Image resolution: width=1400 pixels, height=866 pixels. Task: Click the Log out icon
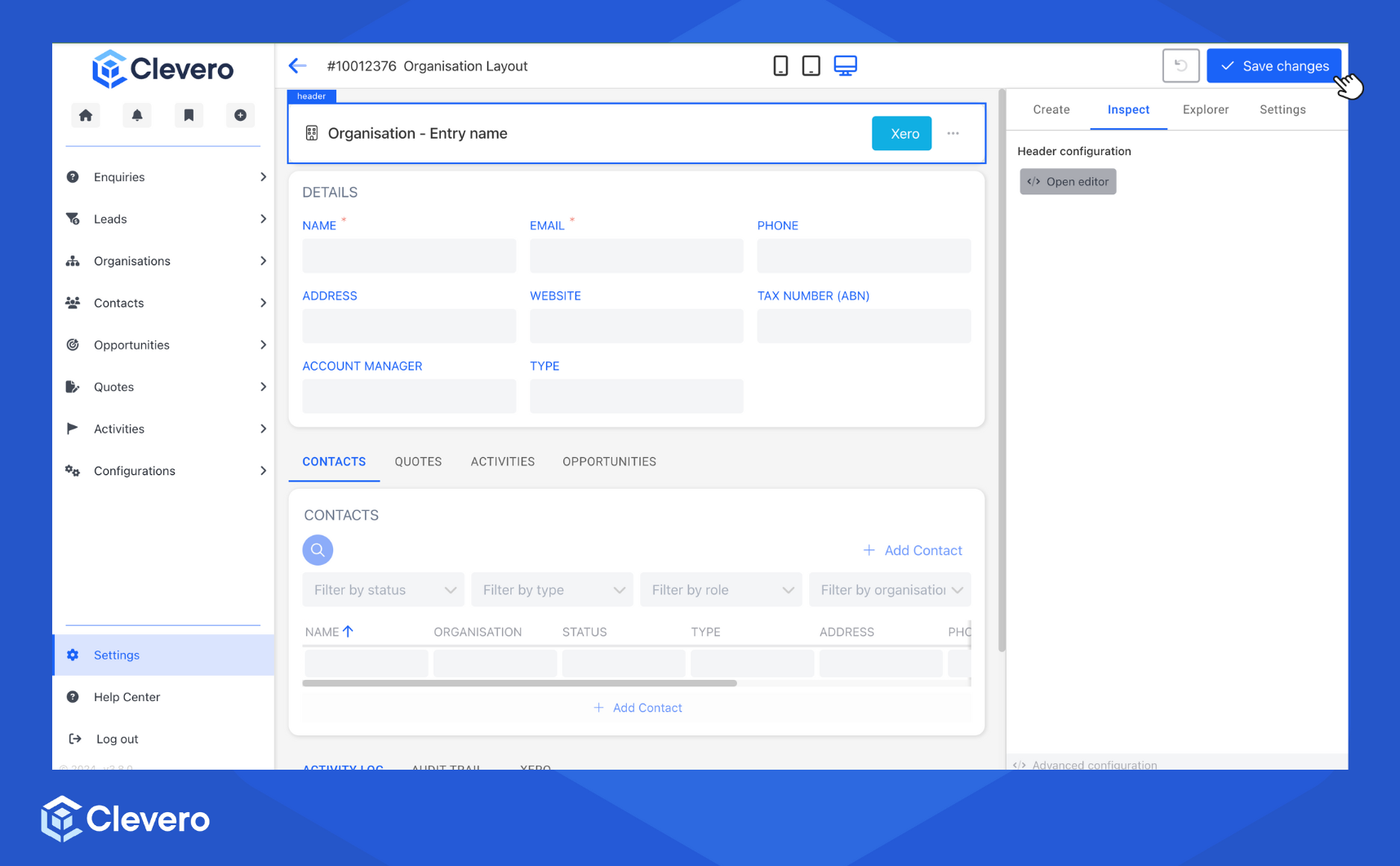click(x=74, y=739)
